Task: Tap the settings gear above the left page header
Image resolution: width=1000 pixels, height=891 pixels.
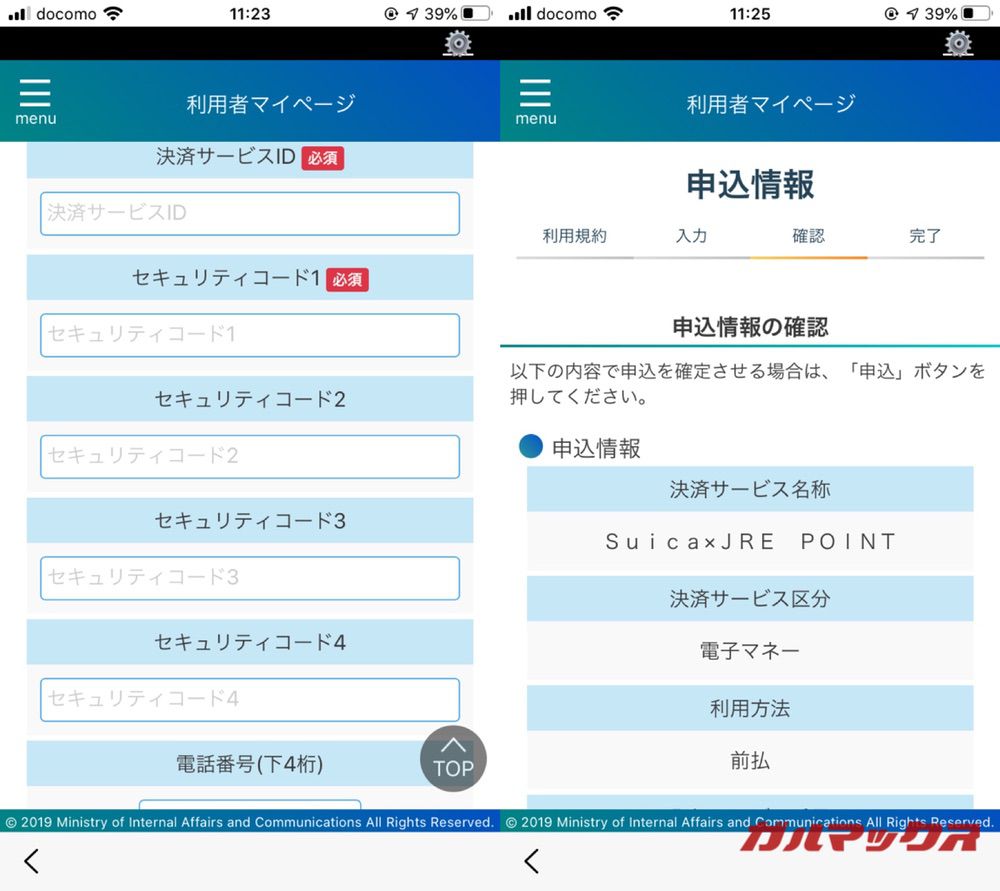Action: (x=458, y=44)
